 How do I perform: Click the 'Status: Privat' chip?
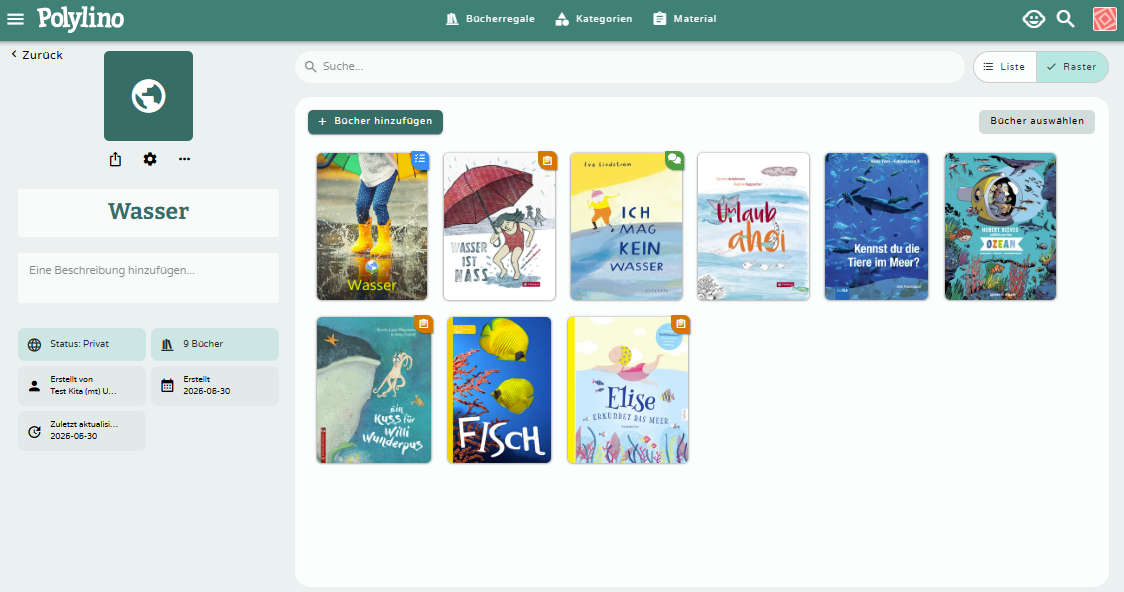[x=81, y=344]
